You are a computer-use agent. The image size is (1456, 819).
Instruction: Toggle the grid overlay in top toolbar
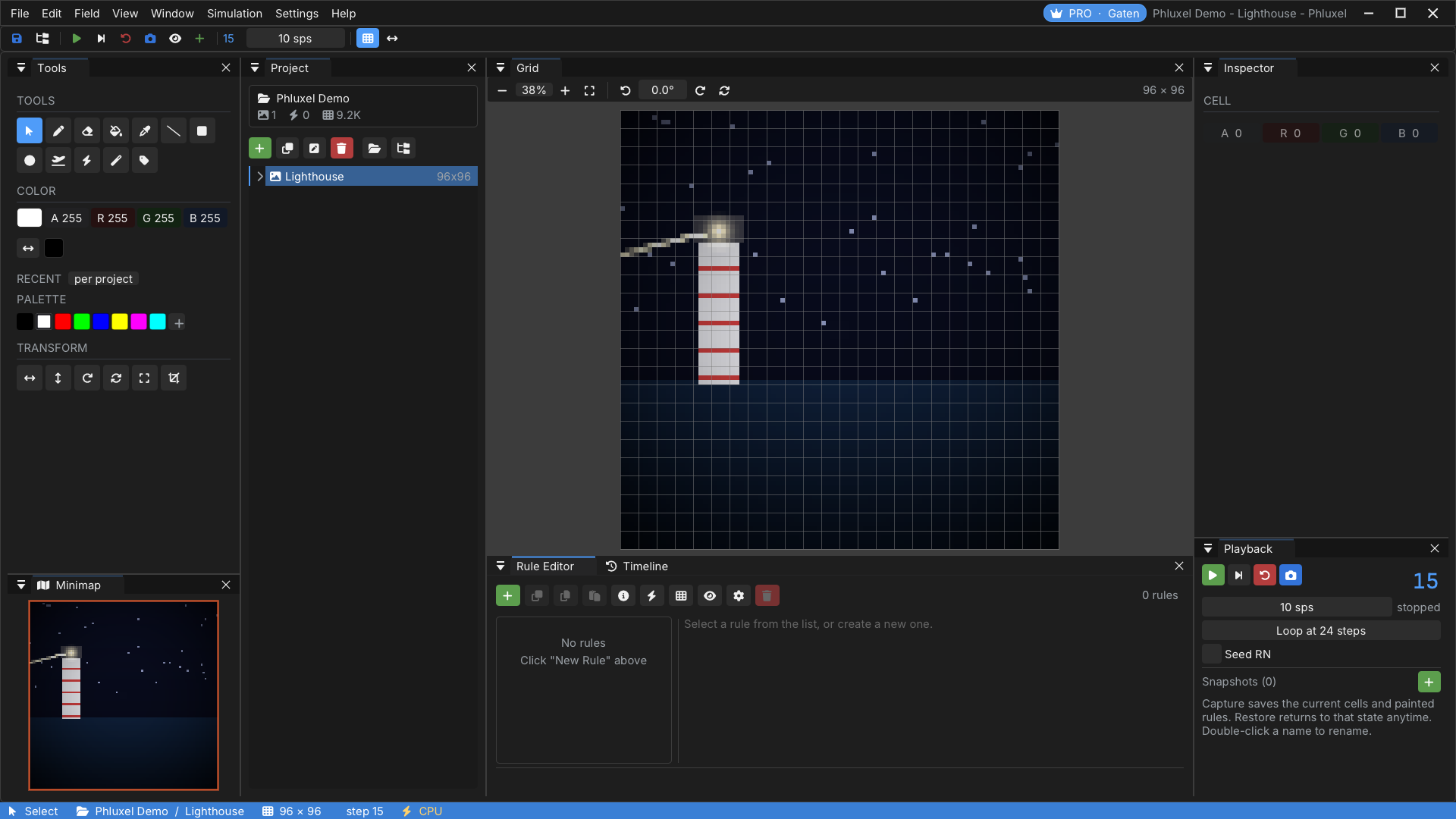(x=368, y=39)
